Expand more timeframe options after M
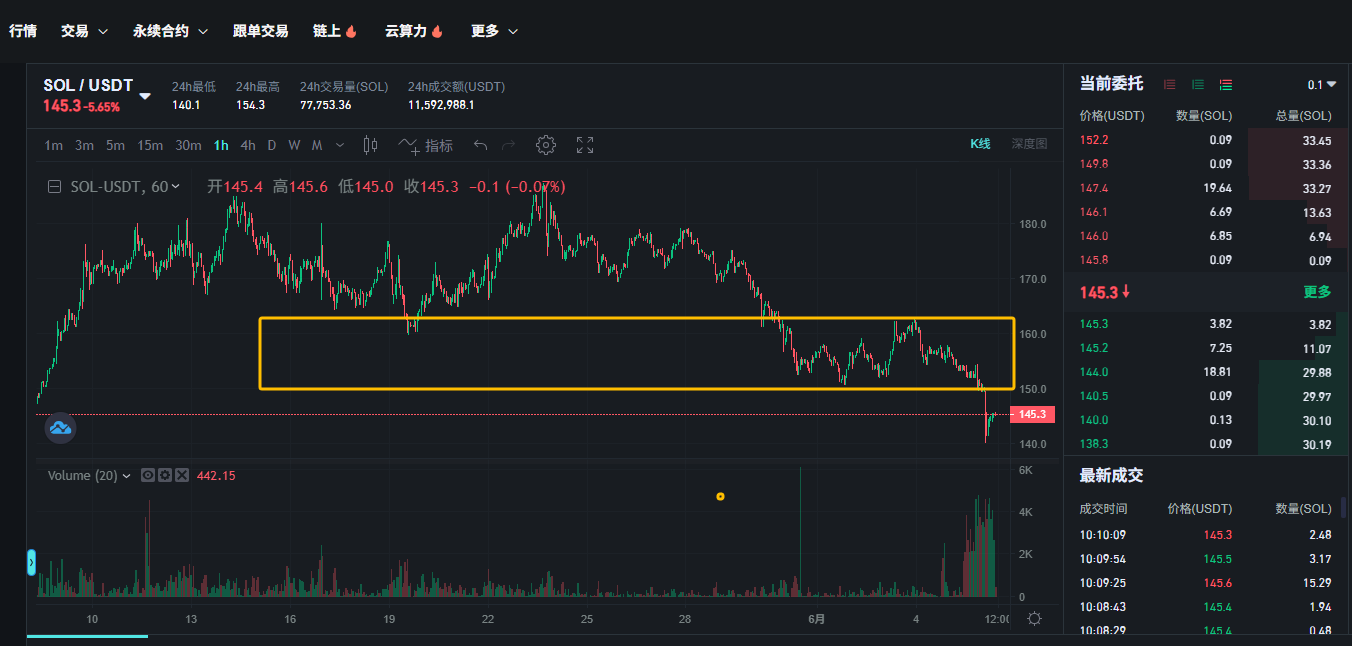 point(340,145)
